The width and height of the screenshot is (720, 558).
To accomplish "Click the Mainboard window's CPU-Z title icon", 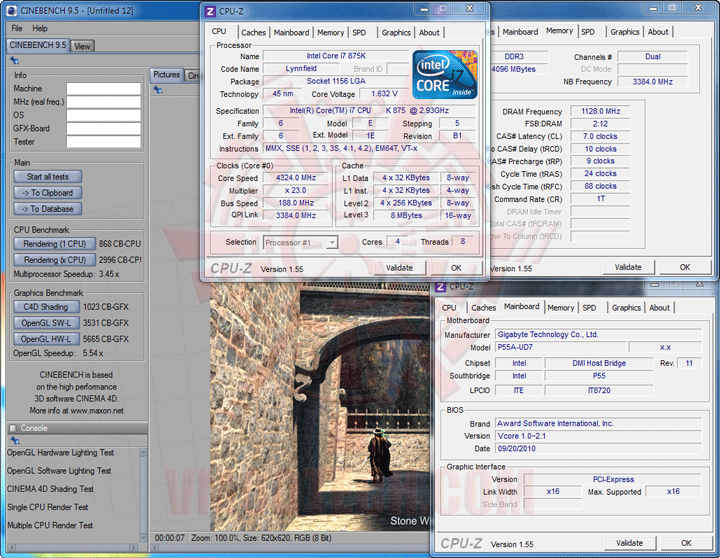I will click(441, 288).
